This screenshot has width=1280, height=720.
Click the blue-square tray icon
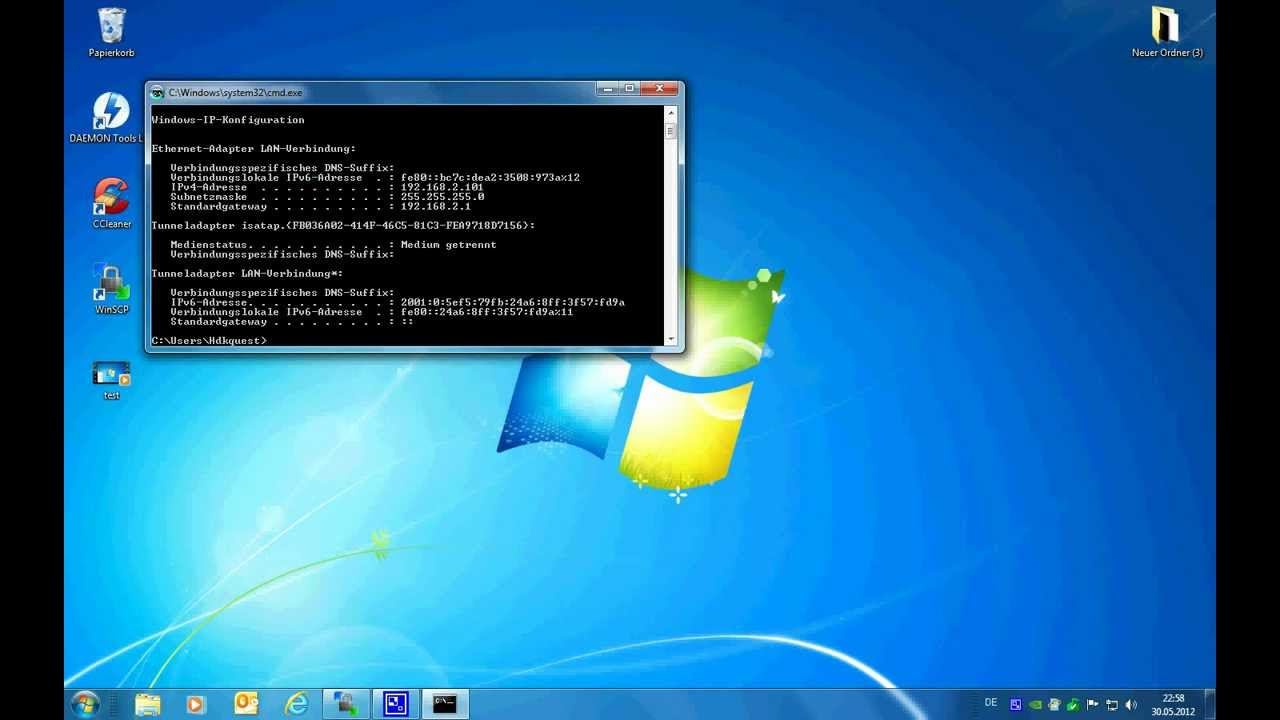click(1015, 705)
